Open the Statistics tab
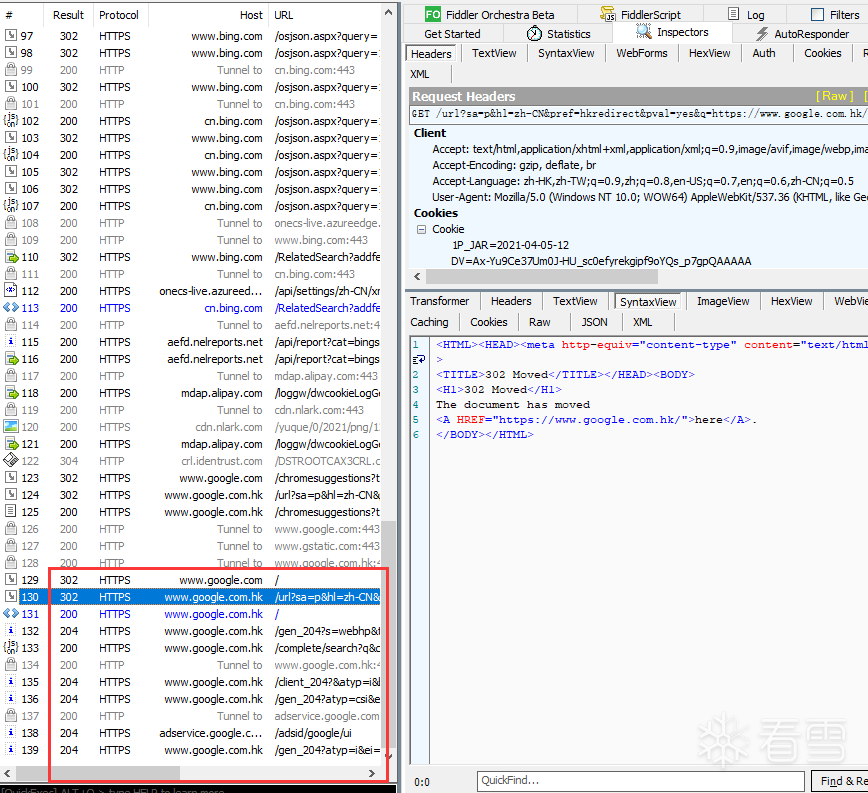Viewport: 868px width, 793px height. click(x=558, y=34)
